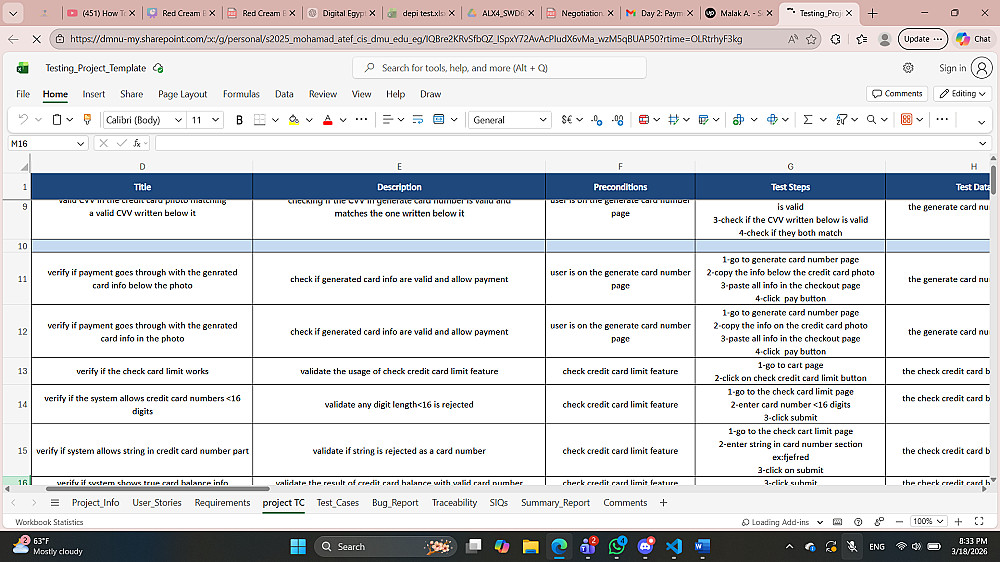Open the Editing mode dropdown
The width and height of the screenshot is (1000, 562).
click(x=963, y=94)
